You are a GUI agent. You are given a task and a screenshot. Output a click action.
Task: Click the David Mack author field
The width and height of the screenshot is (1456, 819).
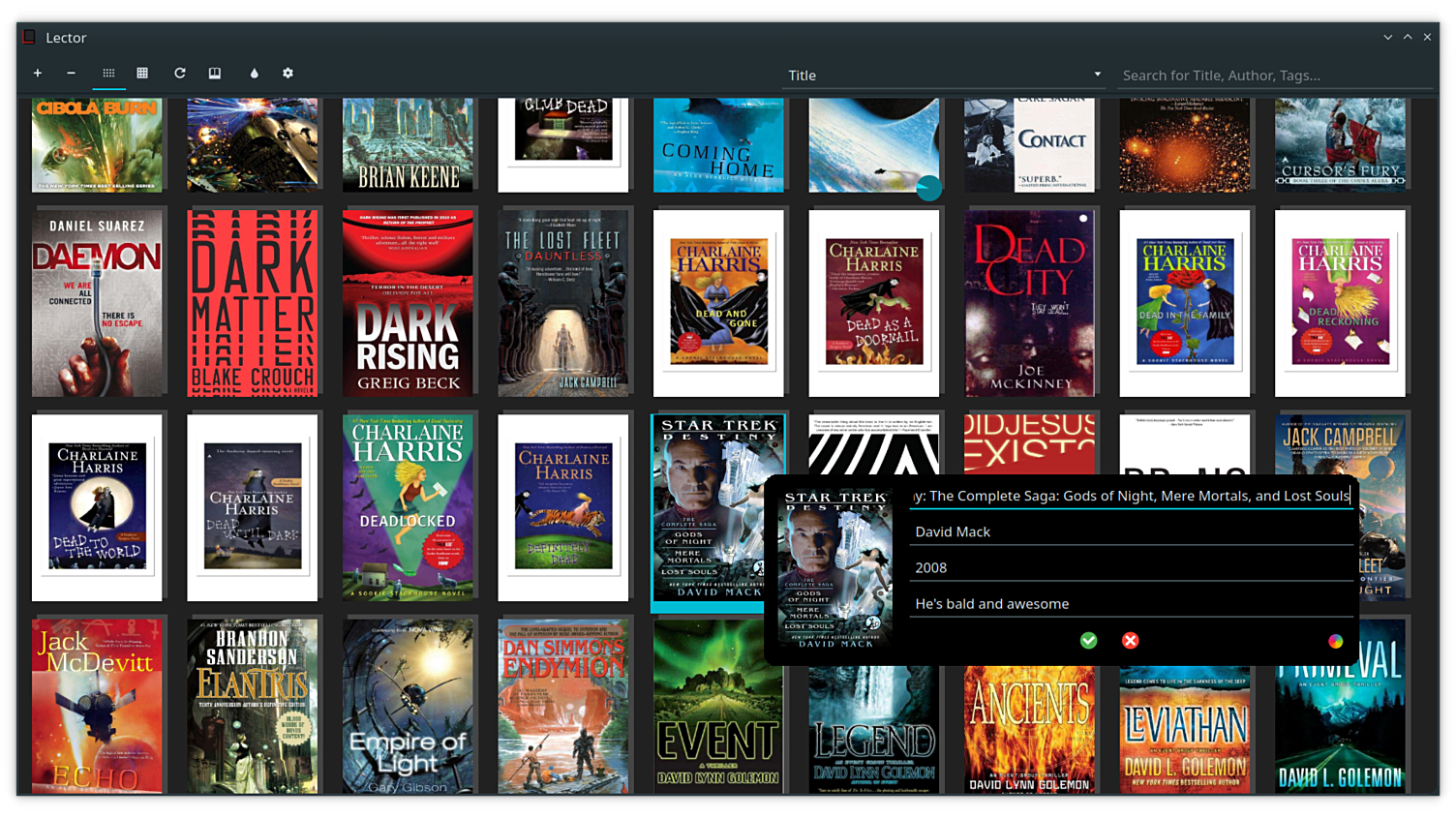pos(1131,531)
